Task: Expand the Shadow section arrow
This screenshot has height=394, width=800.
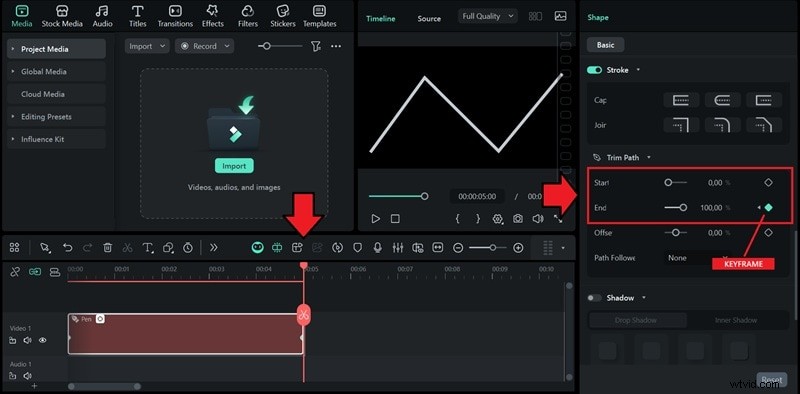Action: (644, 298)
